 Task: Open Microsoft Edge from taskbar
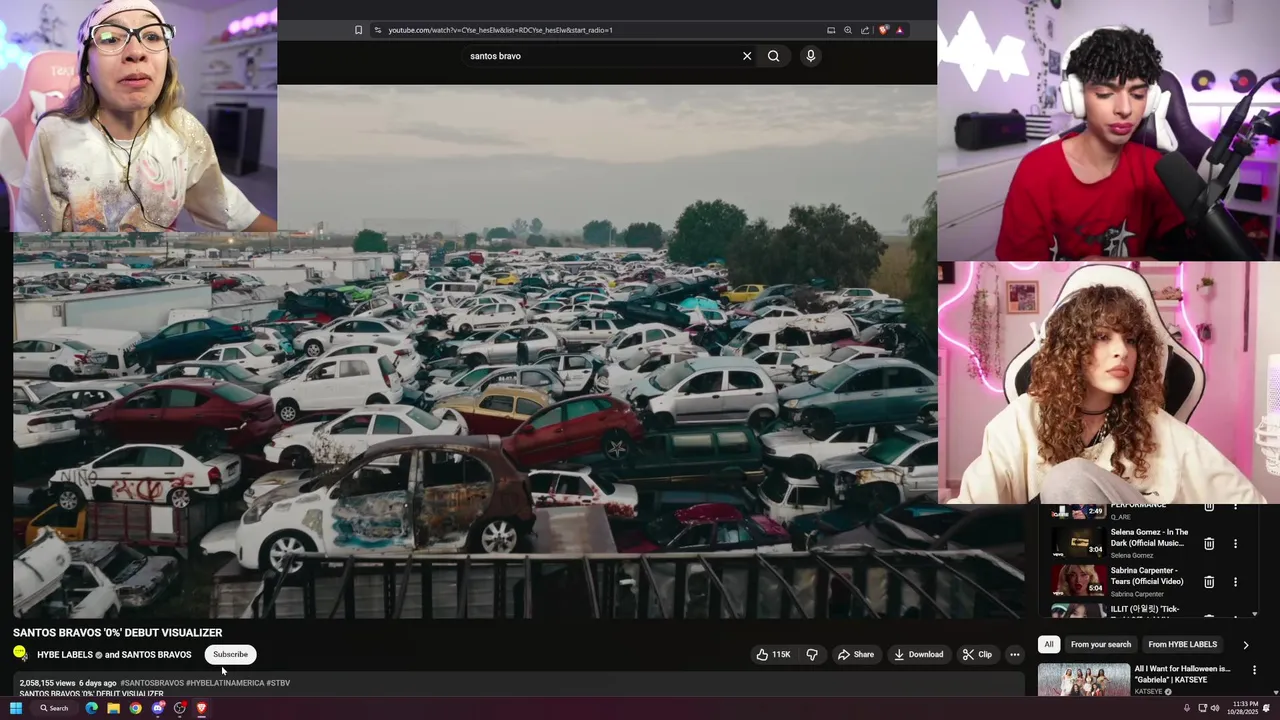pos(91,708)
